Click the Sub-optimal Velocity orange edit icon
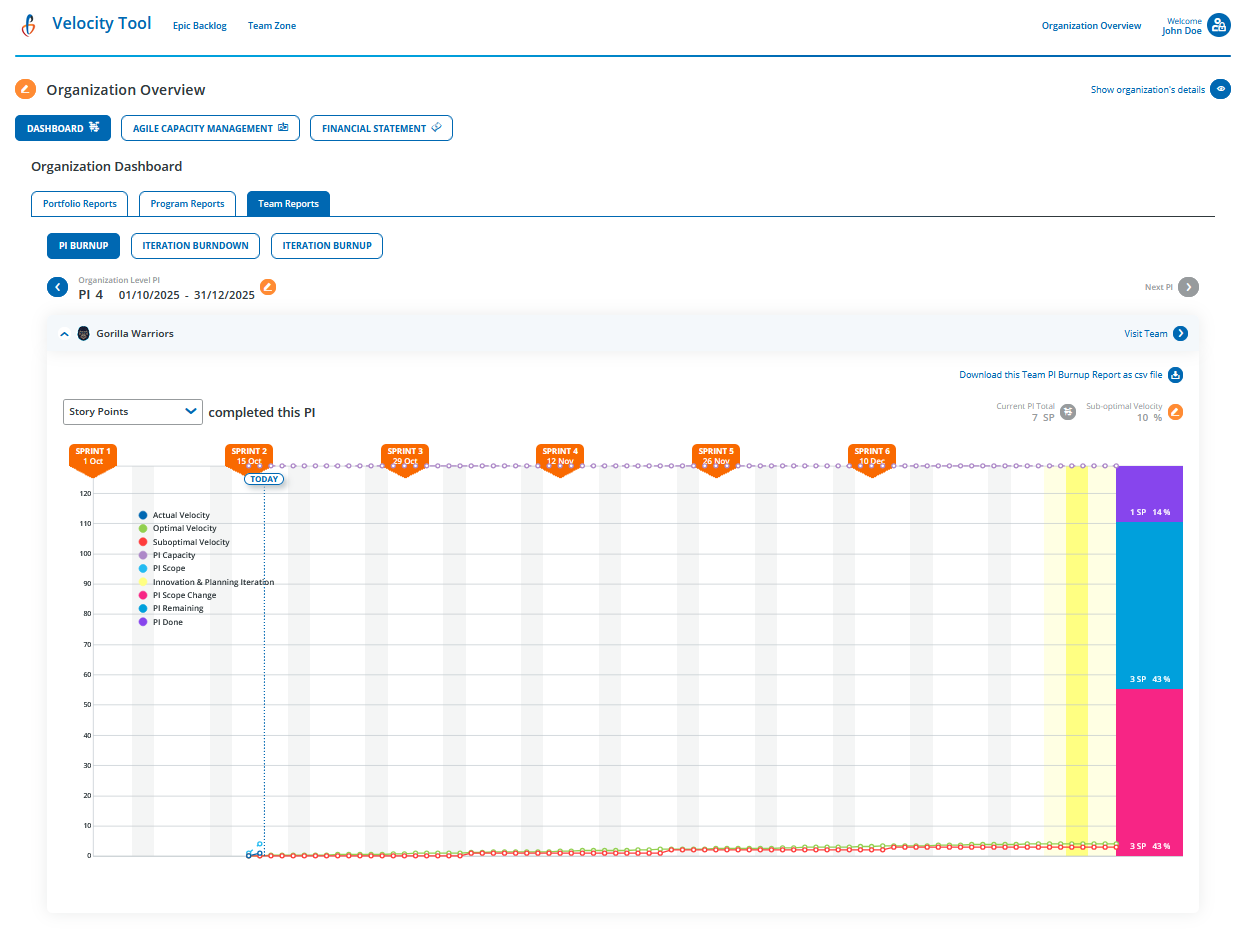Screen dimensions: 1245x938 (1176, 411)
